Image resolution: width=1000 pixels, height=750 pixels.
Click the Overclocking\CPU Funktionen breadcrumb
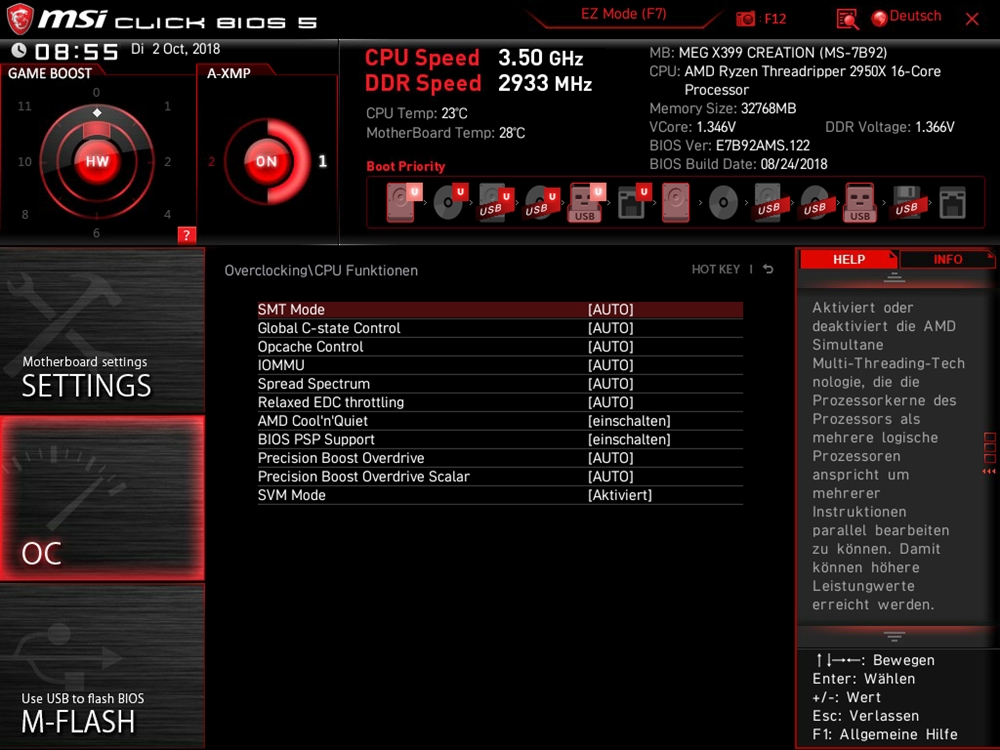tap(321, 270)
